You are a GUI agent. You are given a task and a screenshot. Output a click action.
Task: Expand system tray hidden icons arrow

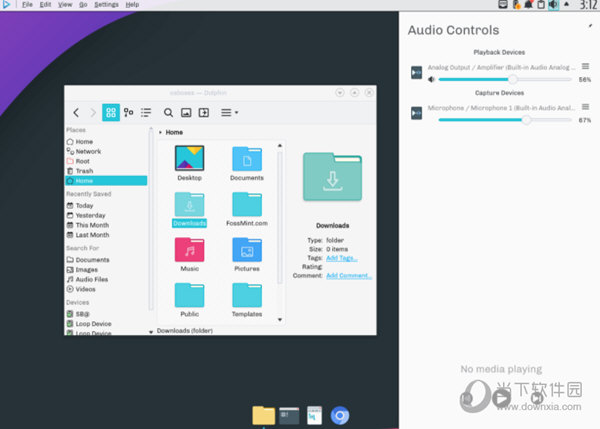pos(566,5)
